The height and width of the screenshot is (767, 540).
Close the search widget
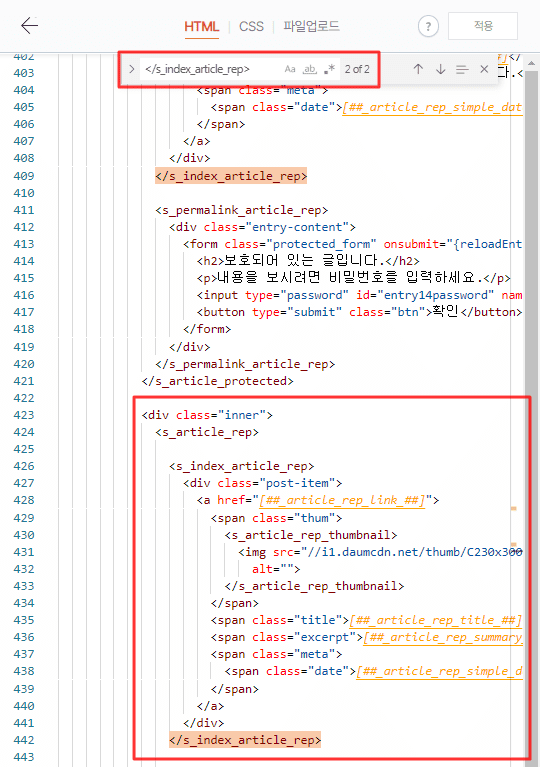click(484, 69)
